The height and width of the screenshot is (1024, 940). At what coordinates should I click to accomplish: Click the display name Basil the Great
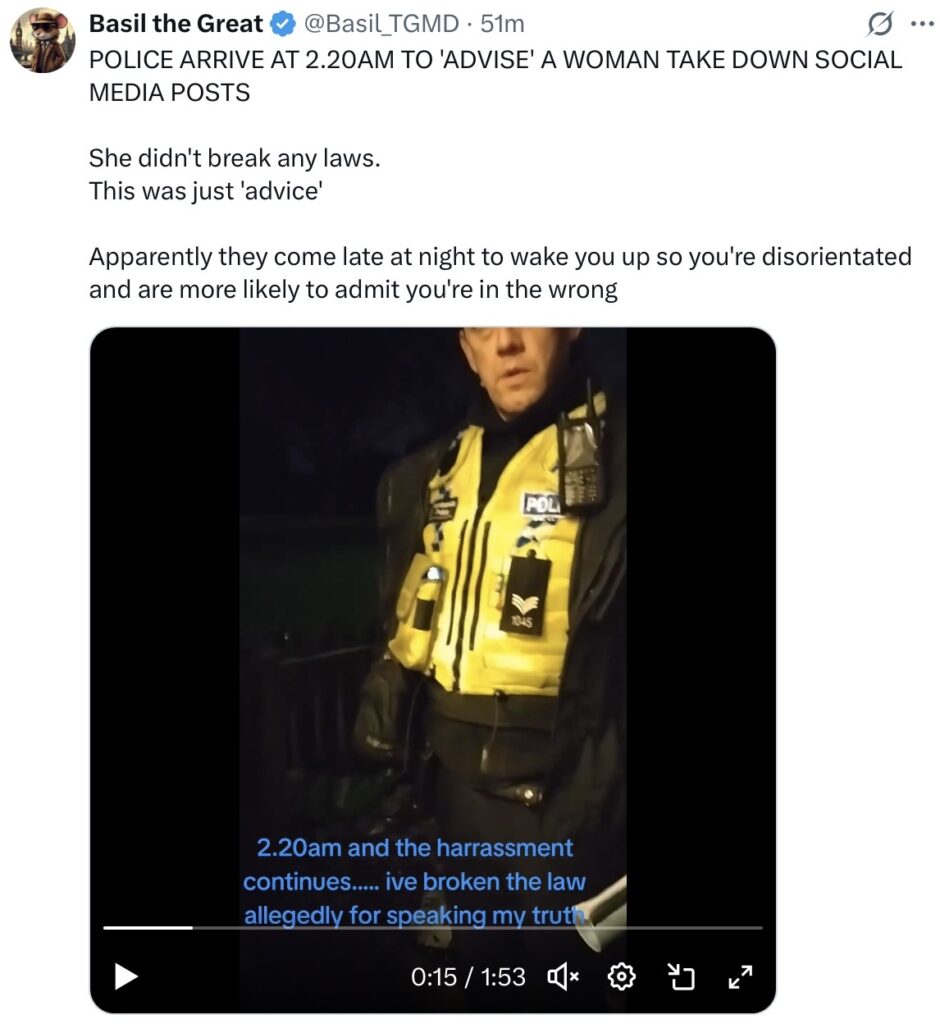tap(175, 24)
